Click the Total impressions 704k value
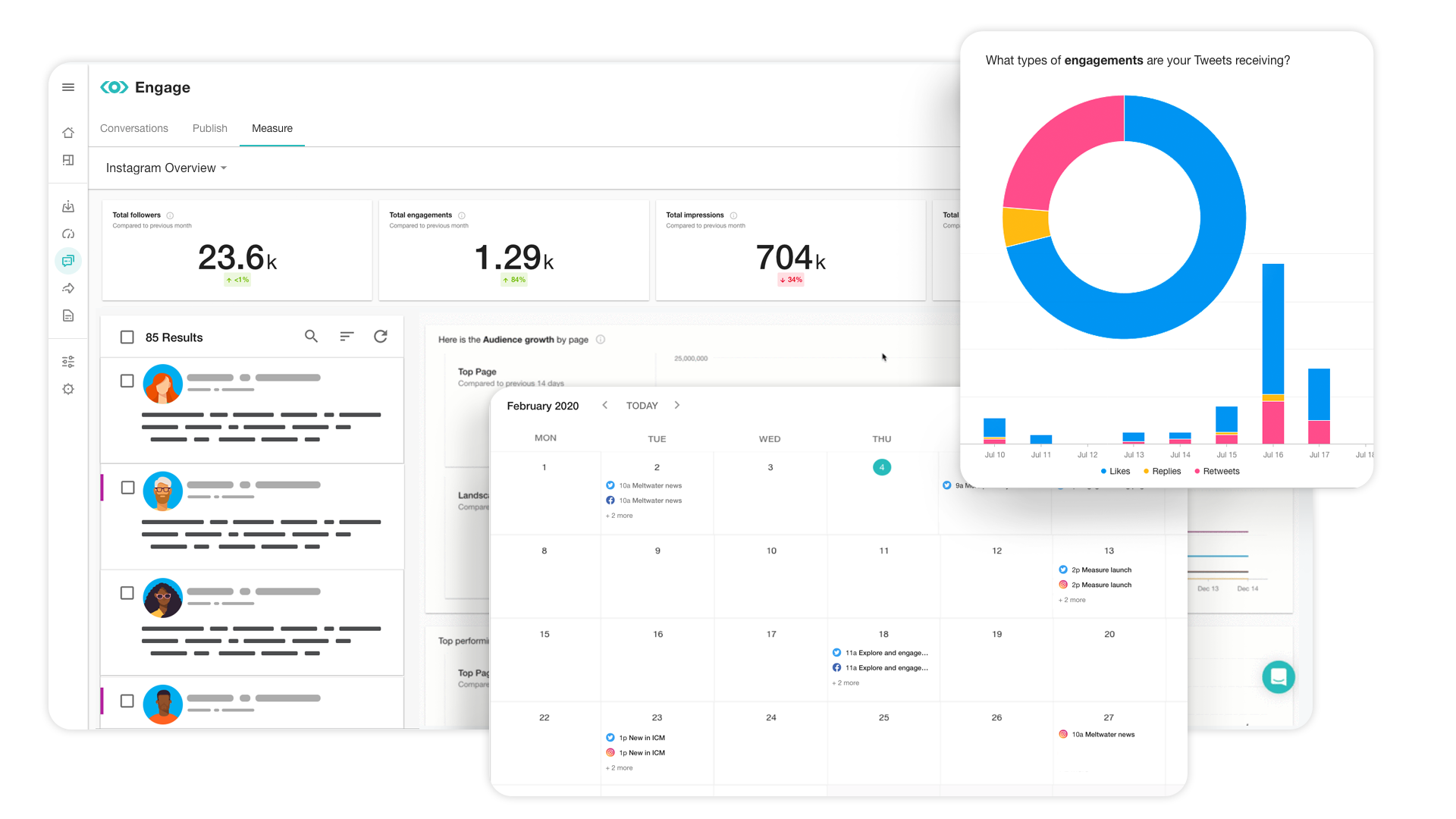Viewport: 1456px width, 819px height. pos(790,258)
